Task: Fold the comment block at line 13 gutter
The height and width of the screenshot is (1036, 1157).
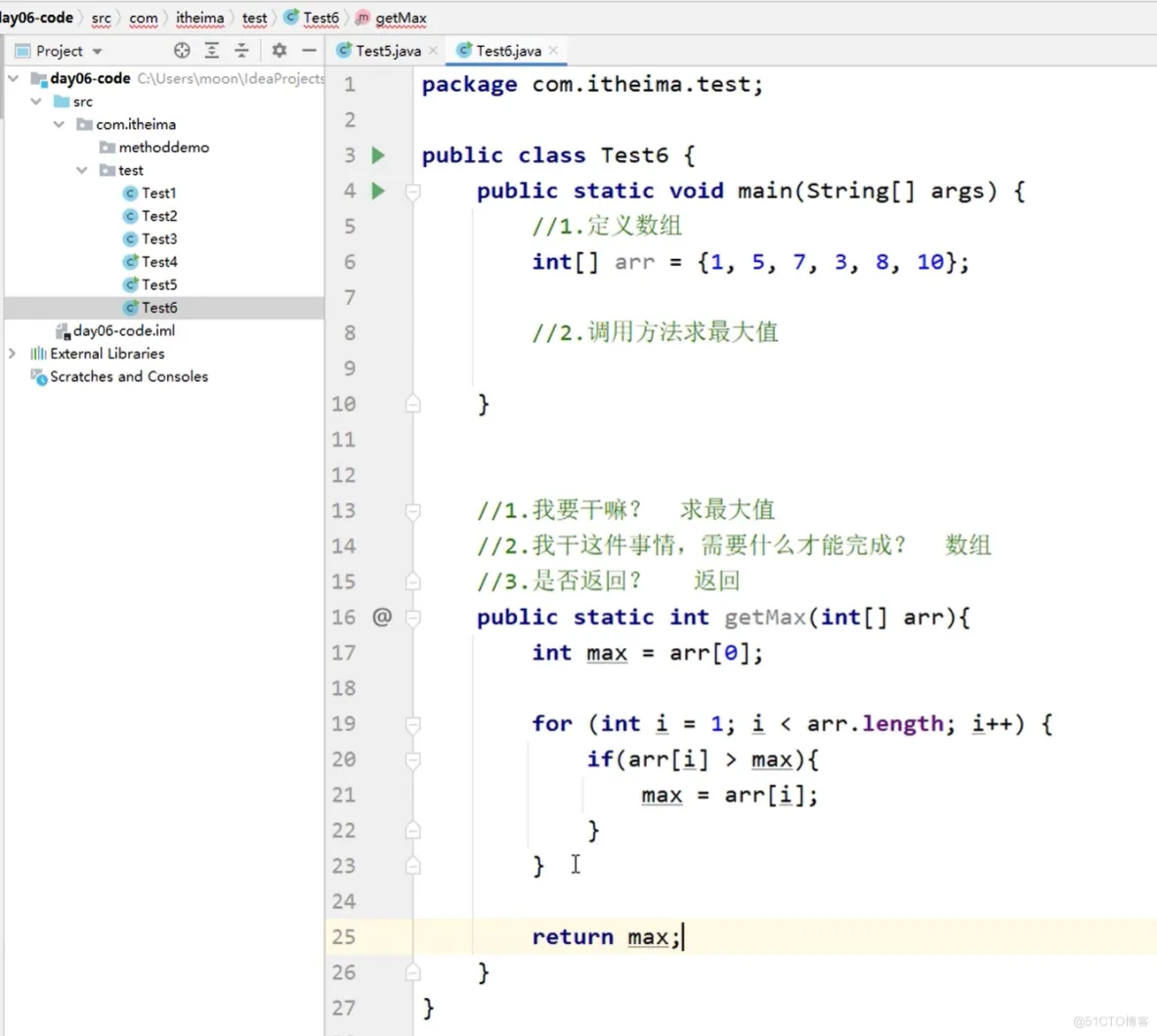Action: point(413,510)
